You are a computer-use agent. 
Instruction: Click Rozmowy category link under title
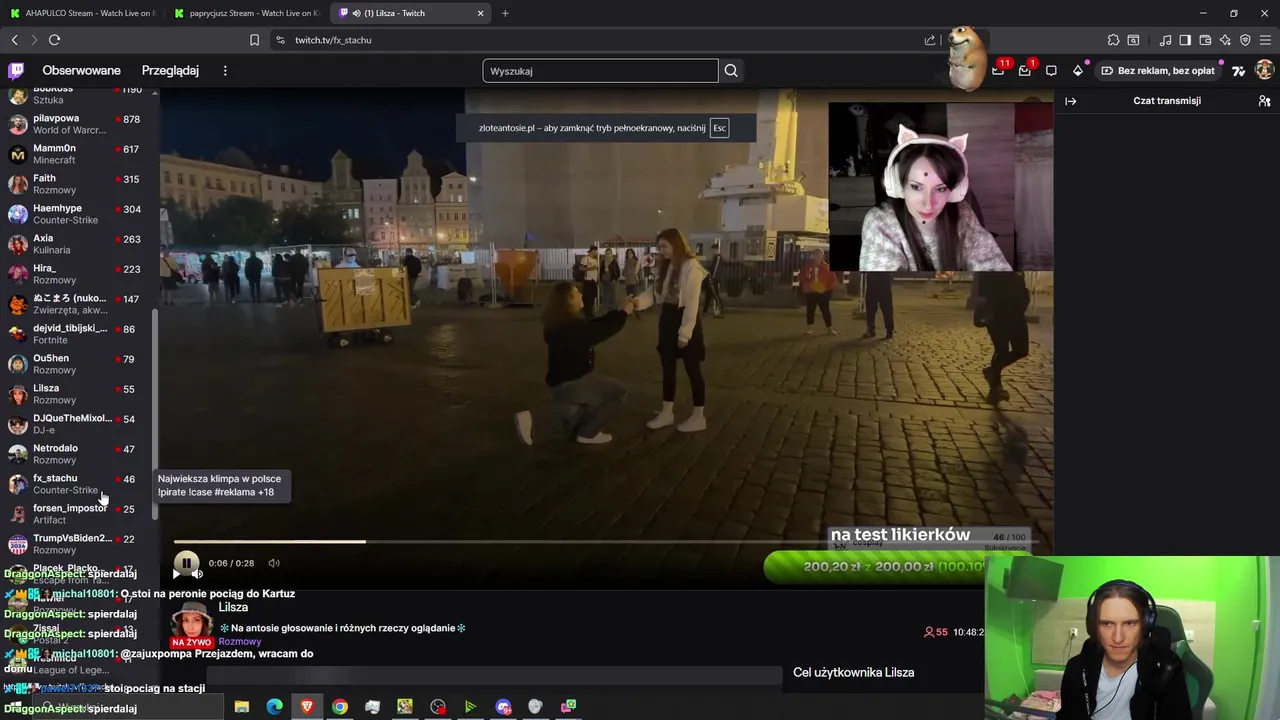[240, 642]
